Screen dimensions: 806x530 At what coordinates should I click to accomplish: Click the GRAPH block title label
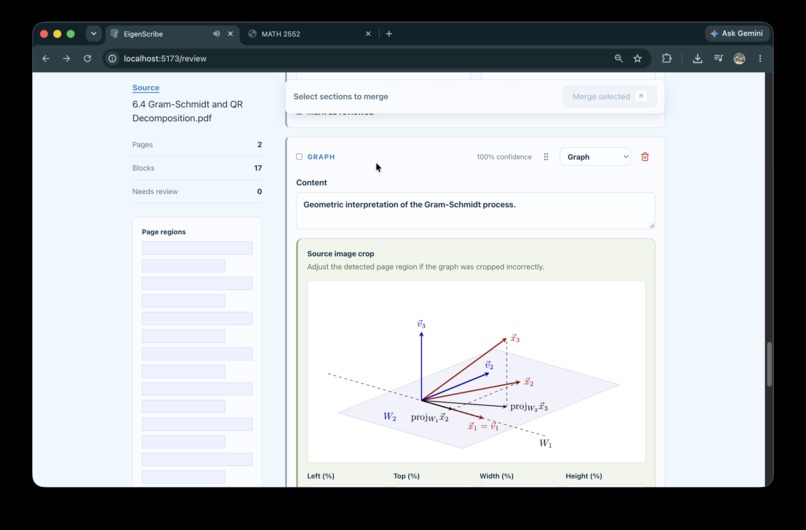click(321, 157)
